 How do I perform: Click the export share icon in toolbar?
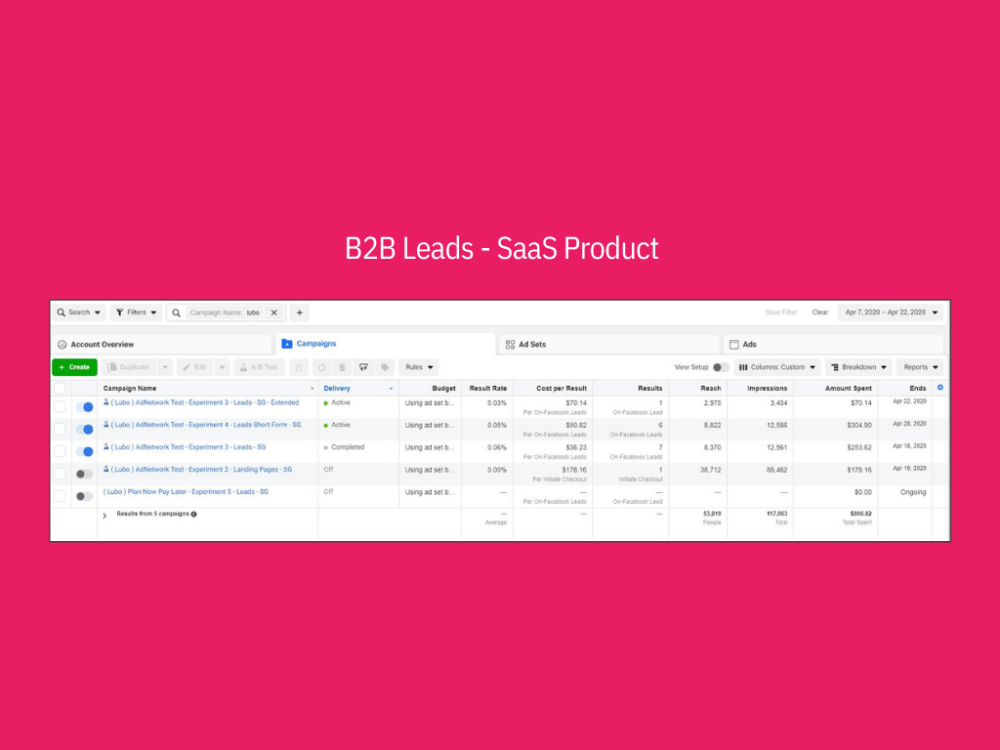tap(364, 367)
